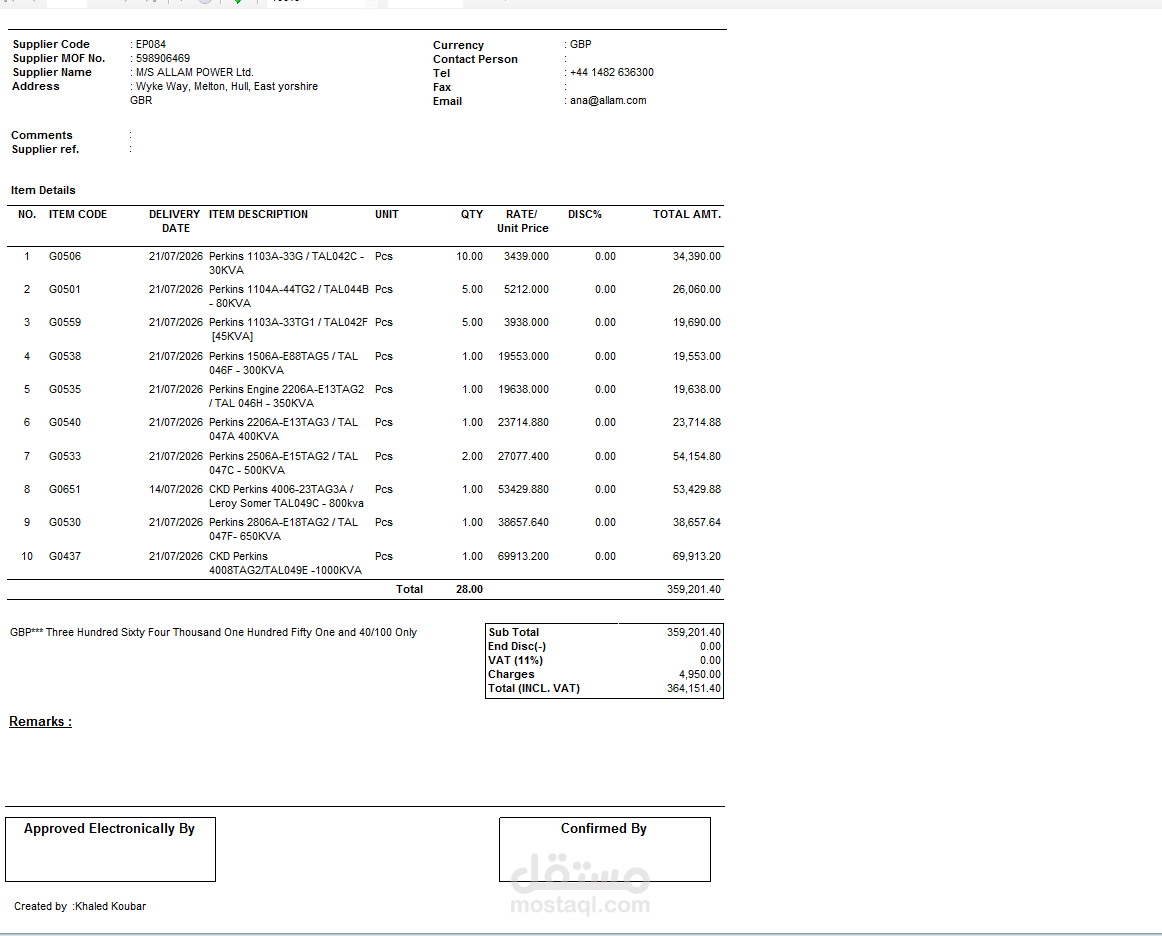The height and width of the screenshot is (936, 1162).
Task: Click the Charges amount 4,950.00
Action: [700, 675]
